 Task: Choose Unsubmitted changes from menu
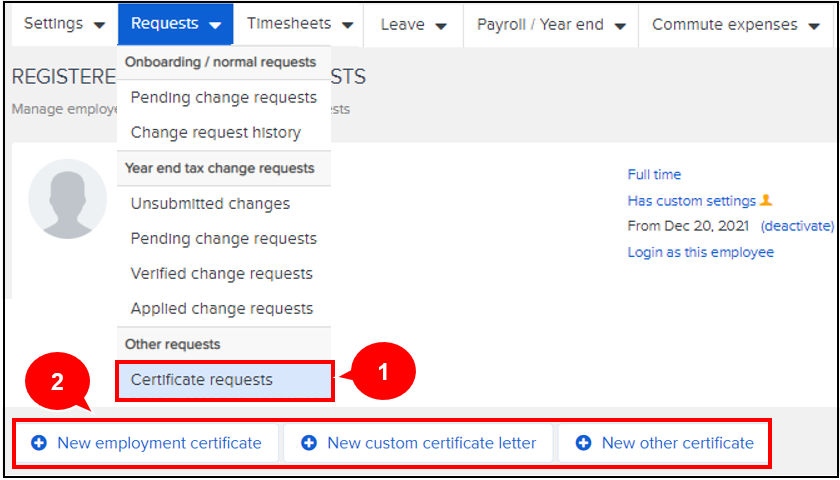[x=210, y=204]
